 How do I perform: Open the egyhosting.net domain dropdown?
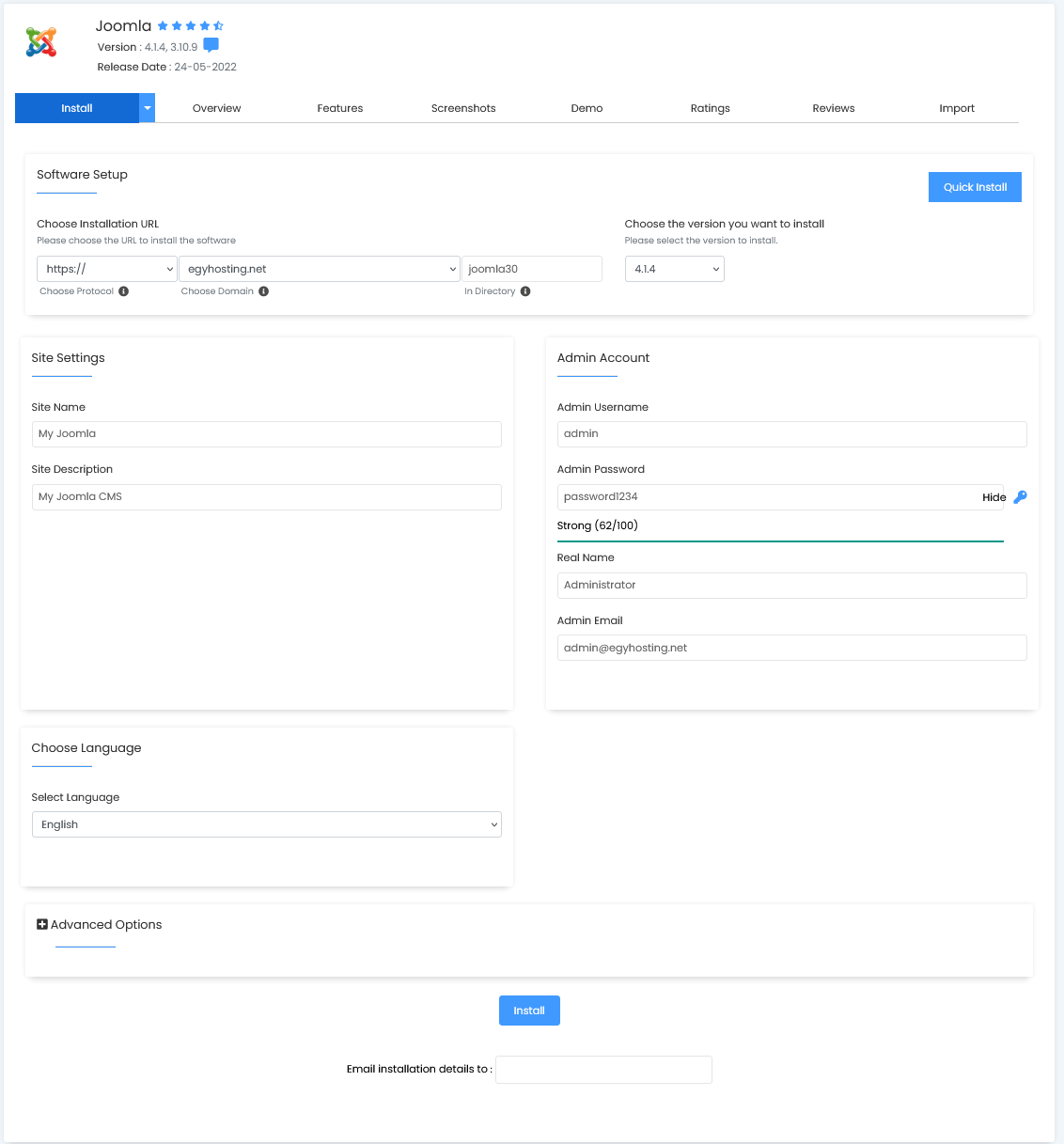click(320, 269)
